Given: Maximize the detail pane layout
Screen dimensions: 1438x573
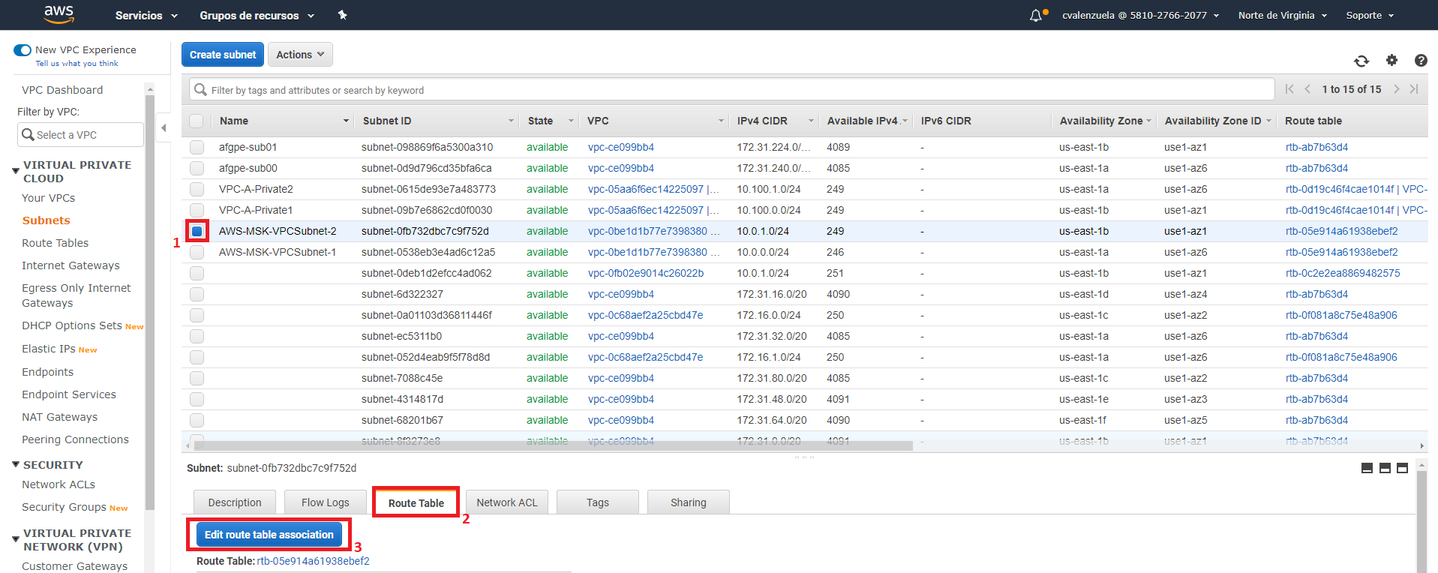Looking at the screenshot, I should tap(1403, 468).
